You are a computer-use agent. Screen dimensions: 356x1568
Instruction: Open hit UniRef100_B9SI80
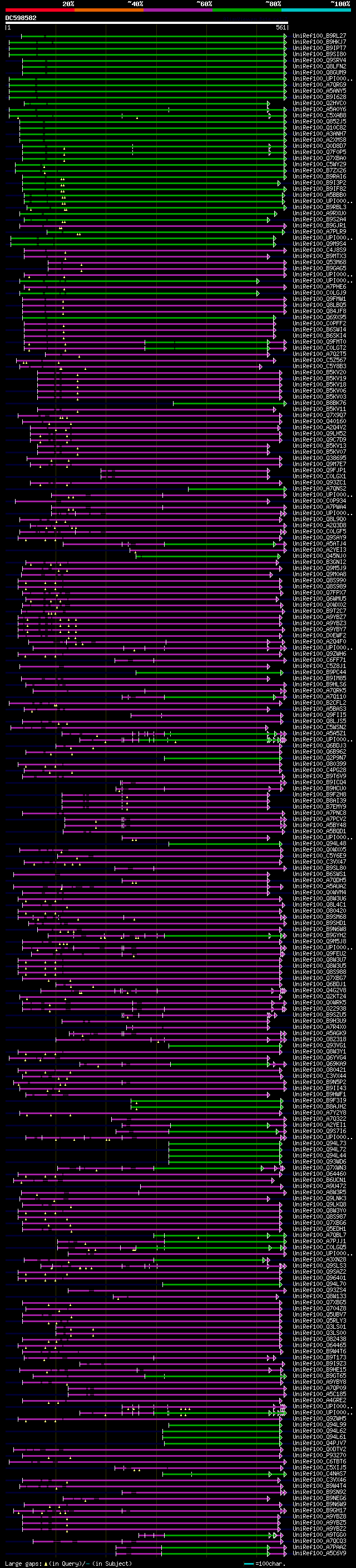tap(319, 54)
